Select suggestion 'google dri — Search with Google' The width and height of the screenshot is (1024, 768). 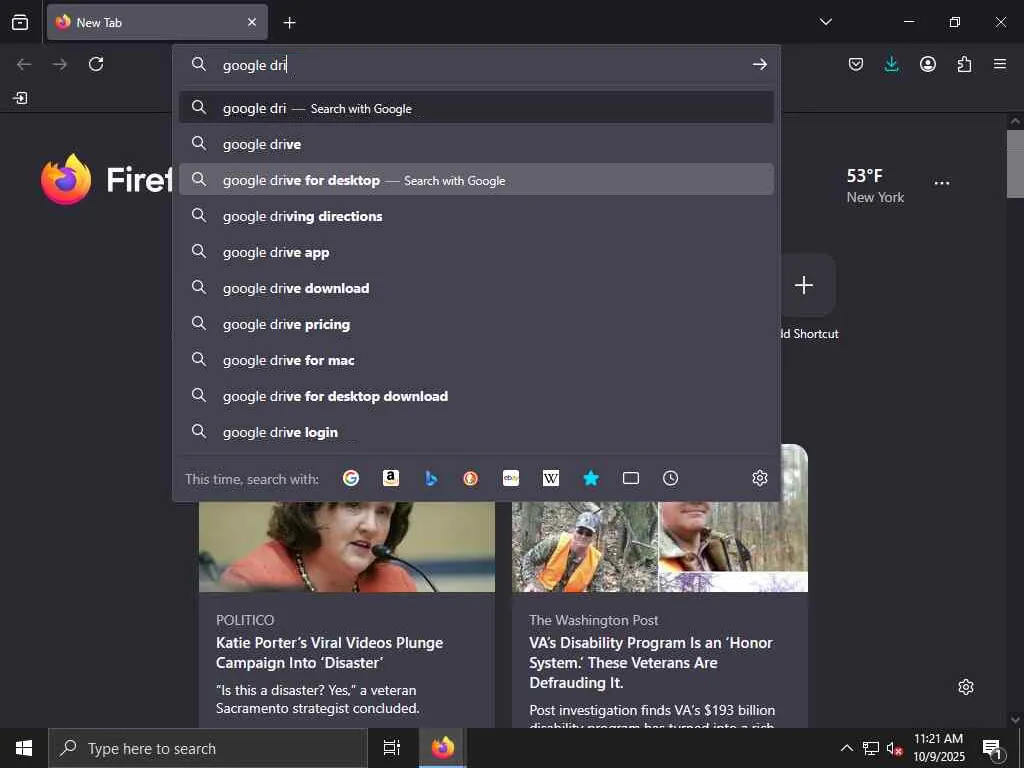pyautogui.click(x=476, y=108)
